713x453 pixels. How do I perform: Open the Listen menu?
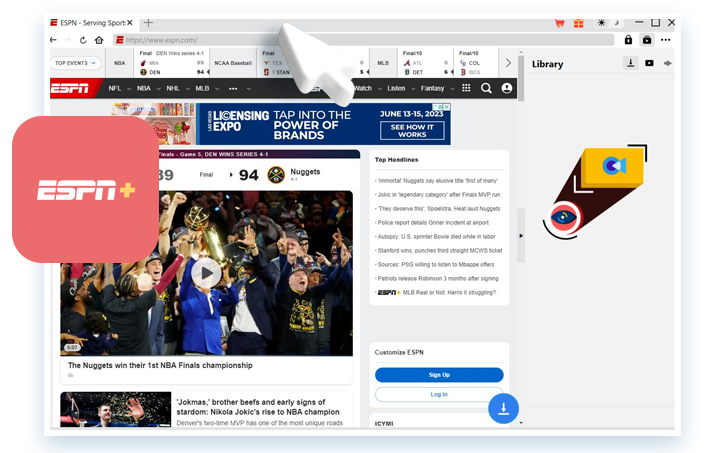pyautogui.click(x=396, y=88)
